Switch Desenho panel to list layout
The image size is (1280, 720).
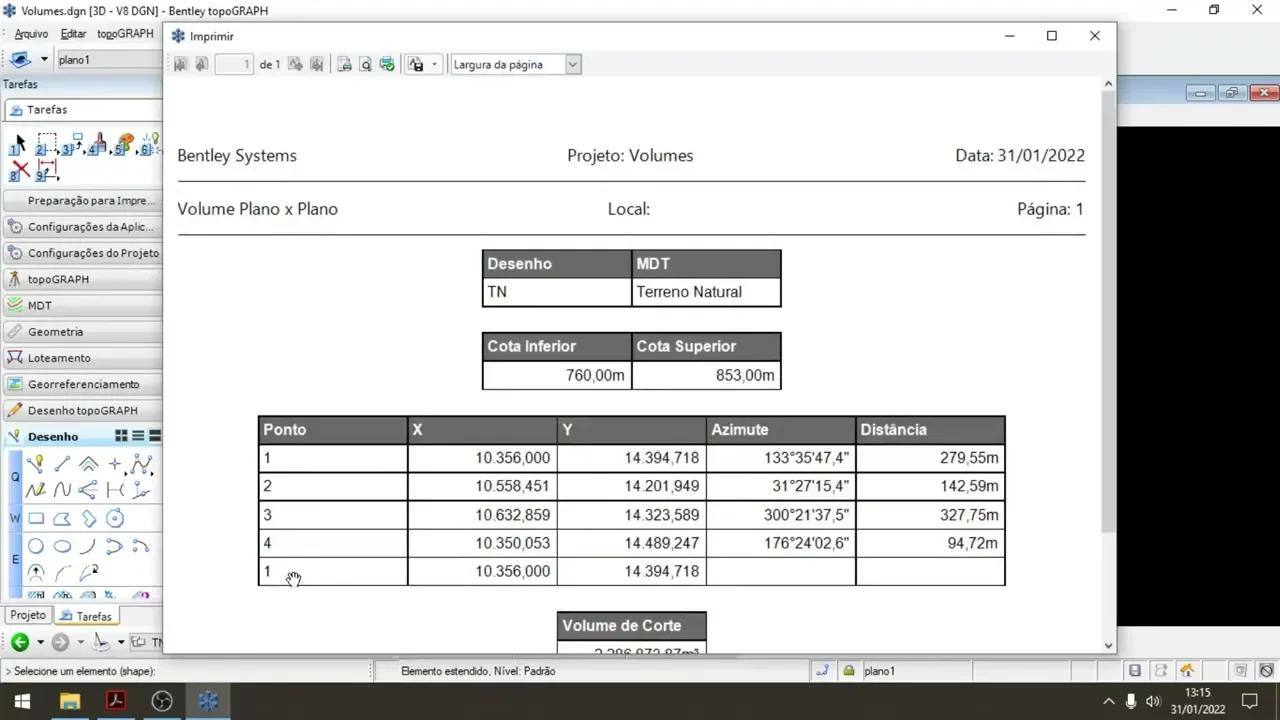(x=138, y=436)
